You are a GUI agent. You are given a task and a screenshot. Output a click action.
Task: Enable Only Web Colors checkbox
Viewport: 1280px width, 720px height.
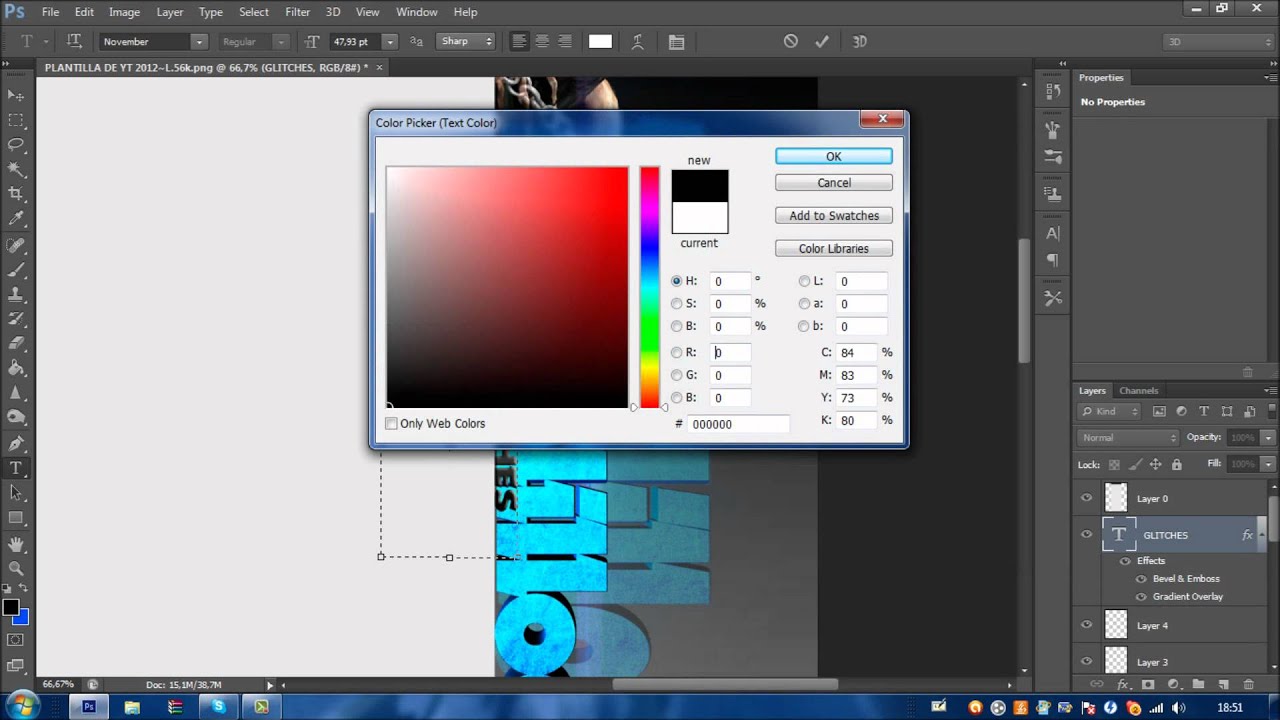coord(391,423)
